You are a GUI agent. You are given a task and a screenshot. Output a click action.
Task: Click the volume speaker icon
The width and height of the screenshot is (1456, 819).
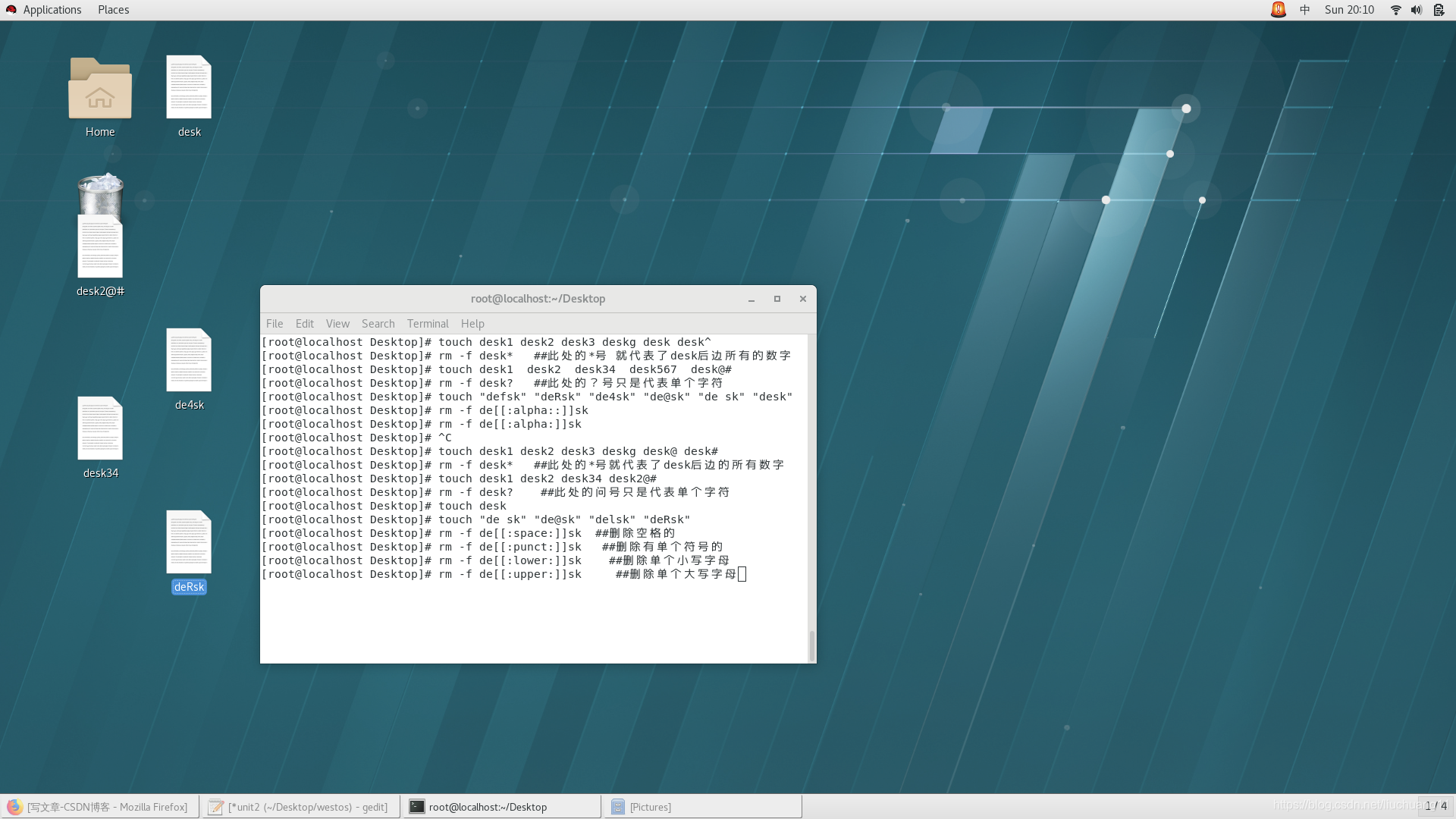click(1417, 10)
